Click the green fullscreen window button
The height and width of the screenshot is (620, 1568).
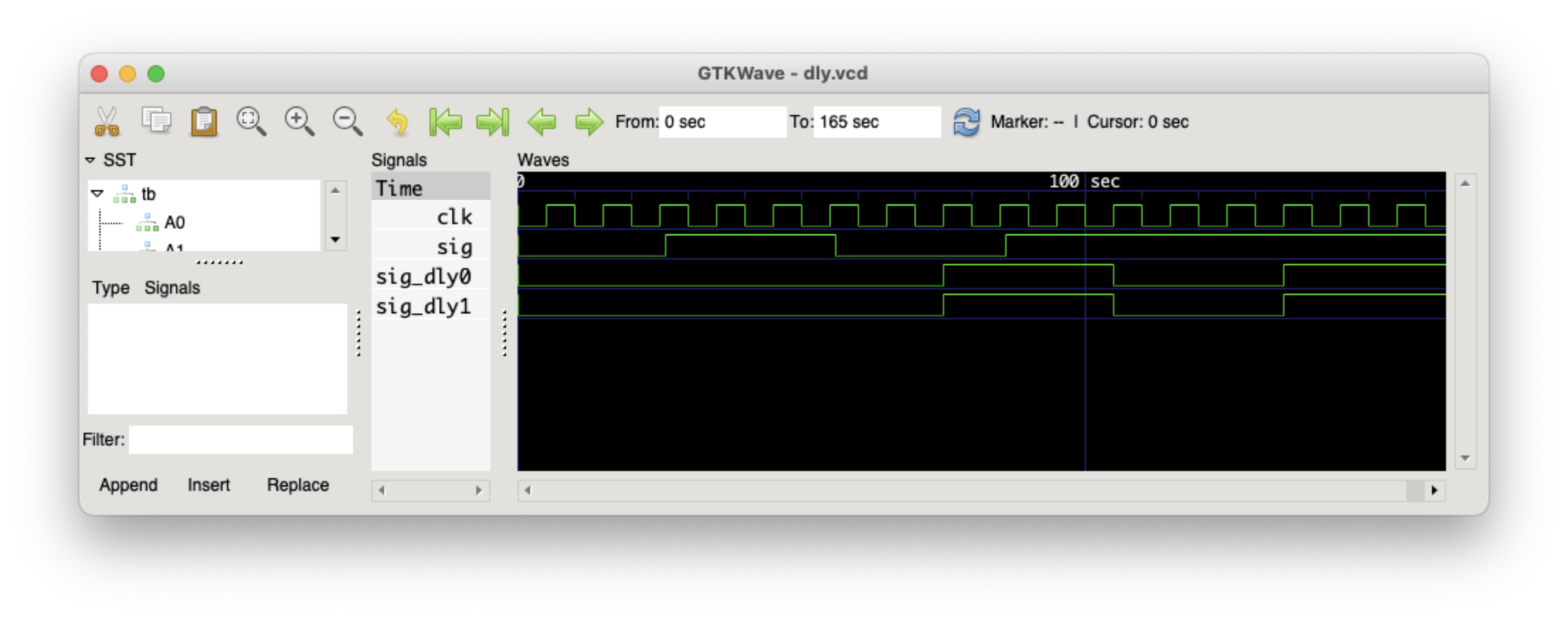(156, 74)
